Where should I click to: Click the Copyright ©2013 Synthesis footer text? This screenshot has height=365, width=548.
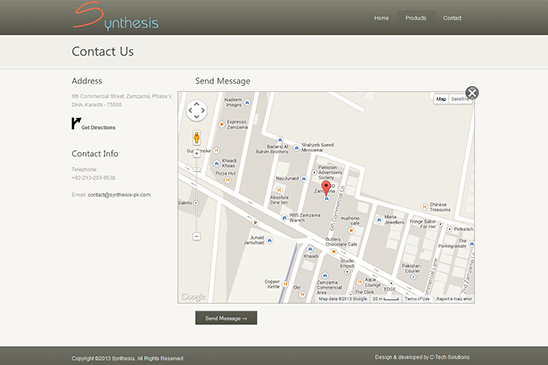click(127, 358)
